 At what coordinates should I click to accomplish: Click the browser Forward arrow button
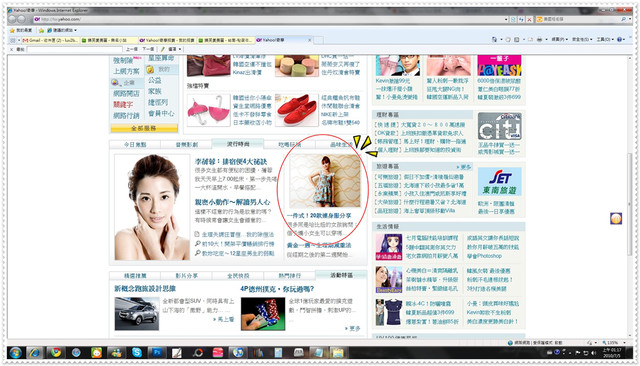22,19
